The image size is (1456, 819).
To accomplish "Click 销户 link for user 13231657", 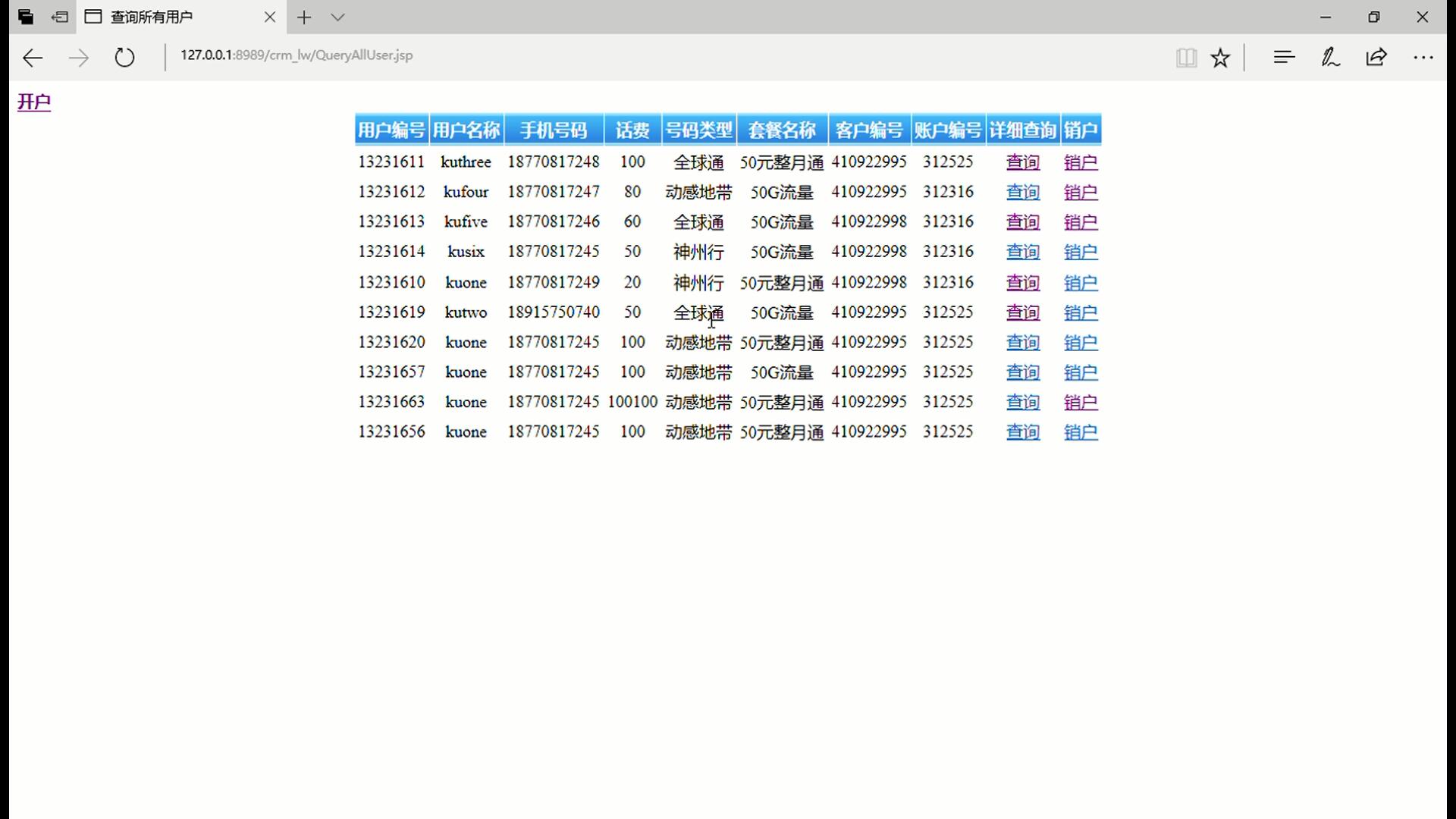I will tap(1081, 372).
